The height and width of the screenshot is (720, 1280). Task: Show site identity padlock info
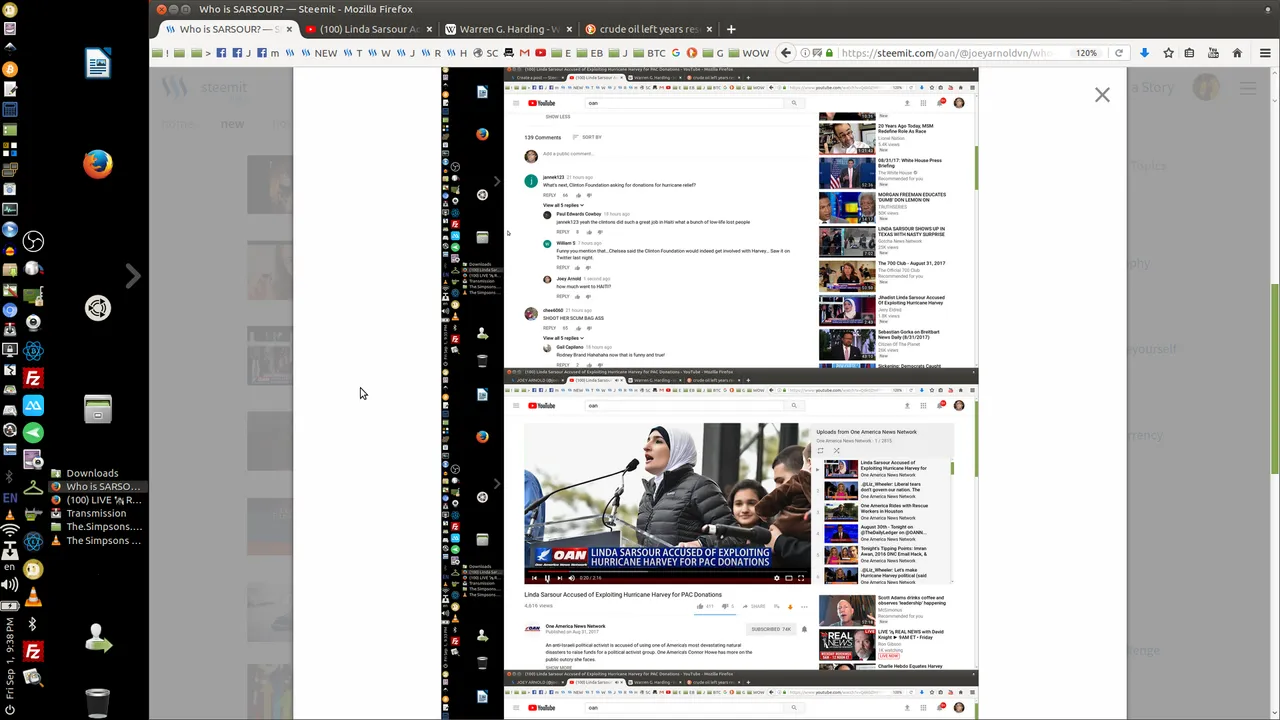(x=829, y=53)
